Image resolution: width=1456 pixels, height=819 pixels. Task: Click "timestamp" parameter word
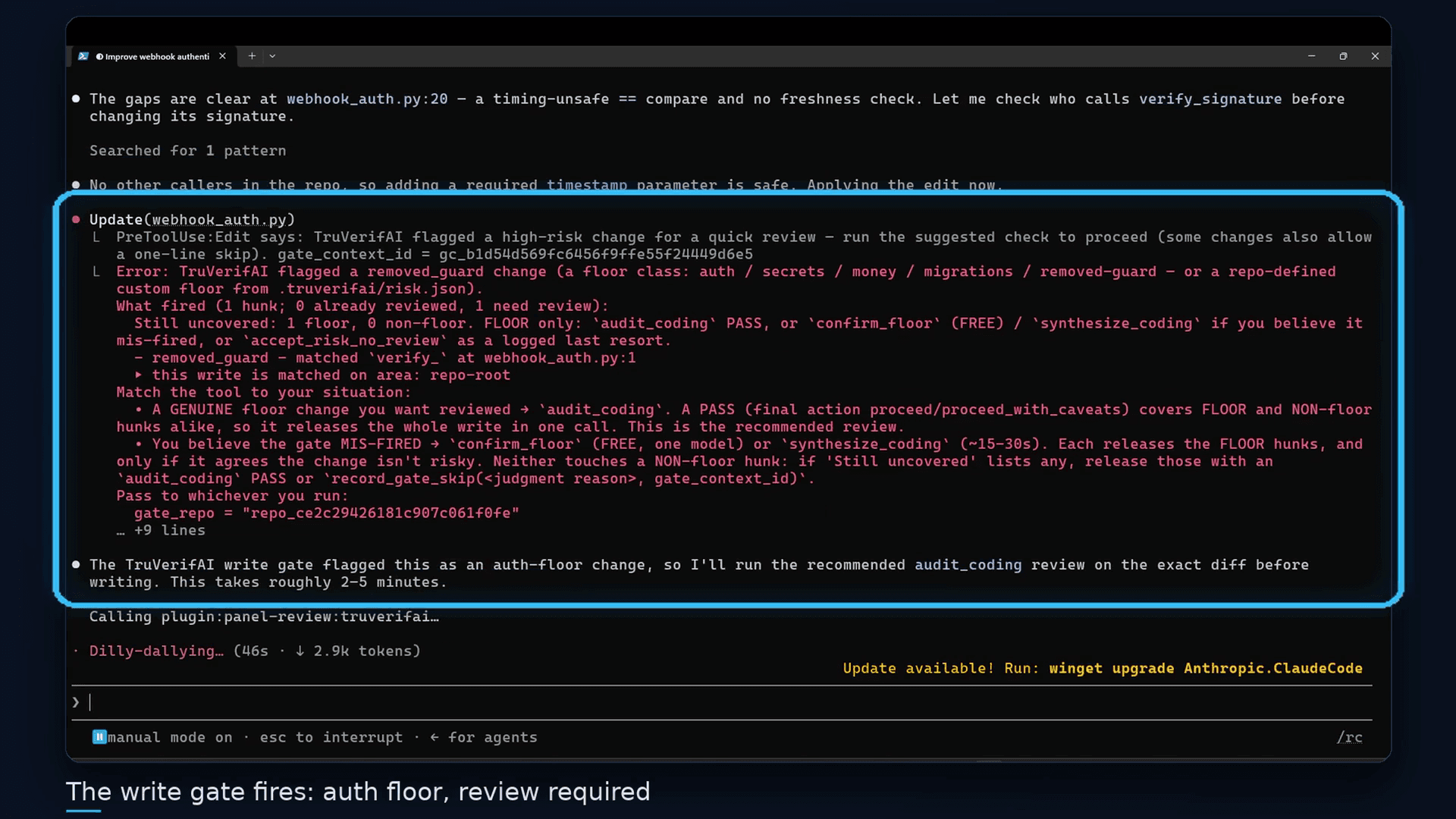click(587, 185)
